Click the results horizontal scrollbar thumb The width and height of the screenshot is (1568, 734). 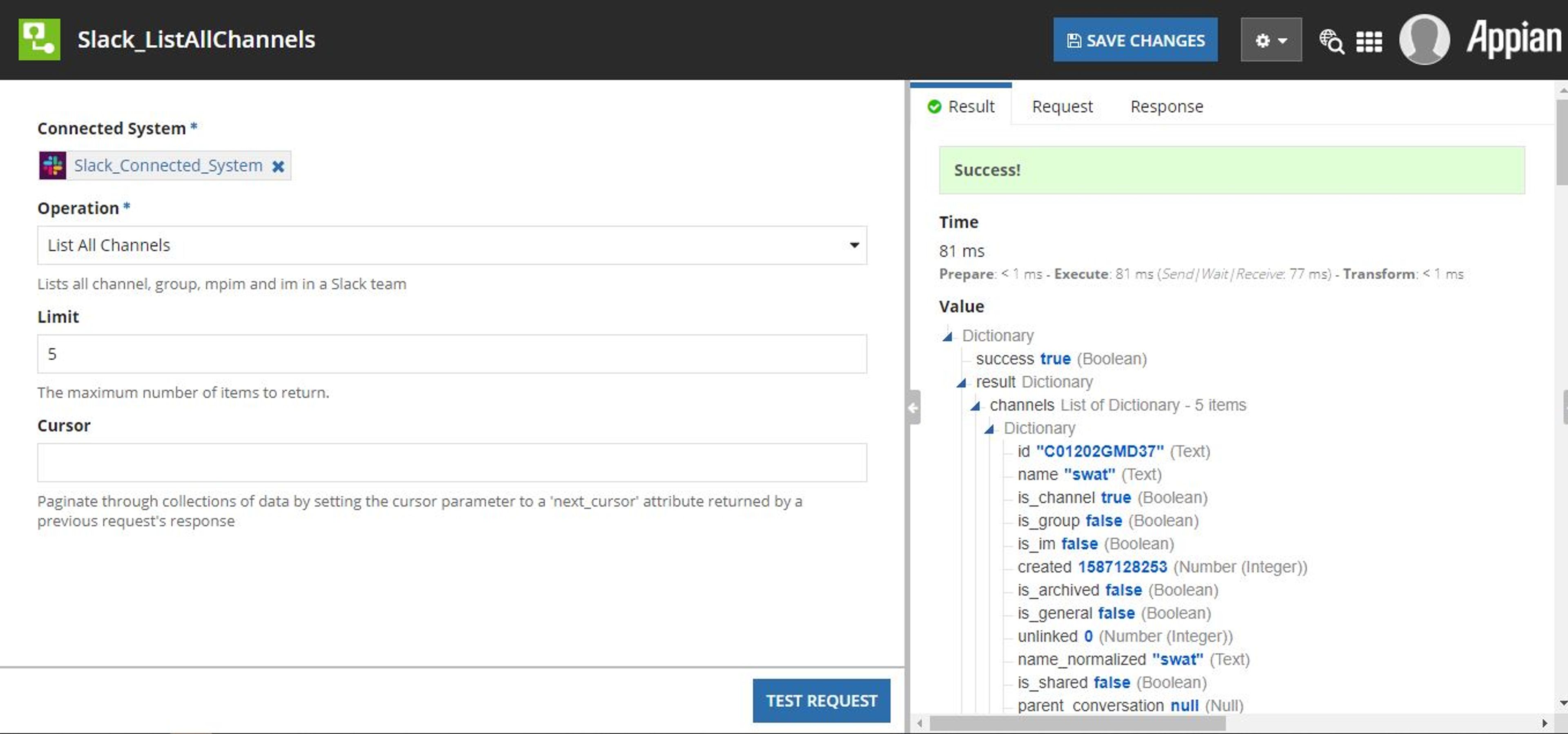1078,724
